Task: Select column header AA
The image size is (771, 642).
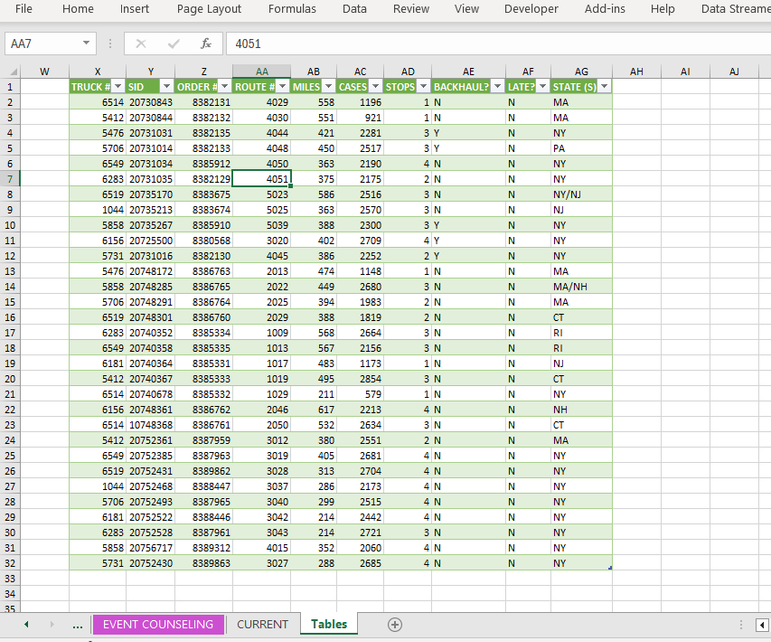Action: 262,72
